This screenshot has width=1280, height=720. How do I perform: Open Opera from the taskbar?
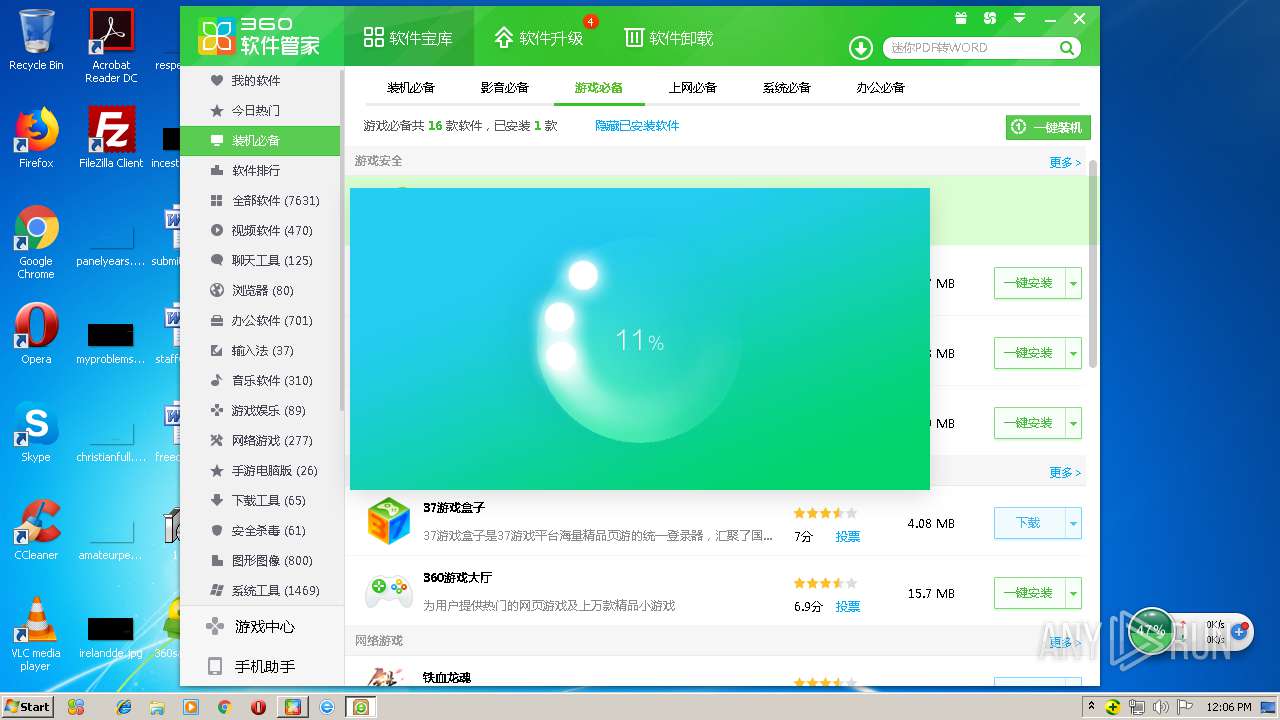tap(259, 707)
